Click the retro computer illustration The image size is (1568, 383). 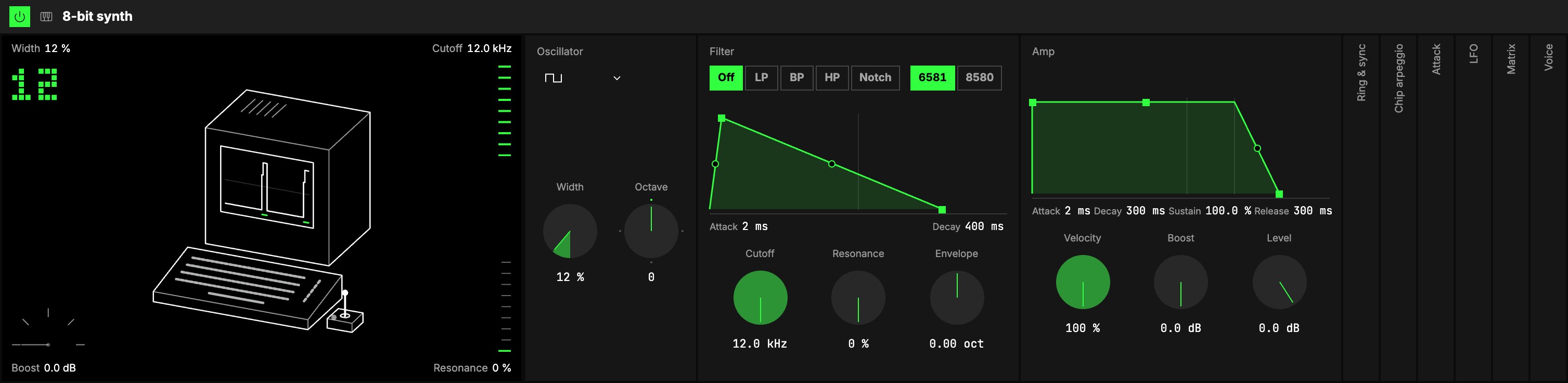pos(261,210)
